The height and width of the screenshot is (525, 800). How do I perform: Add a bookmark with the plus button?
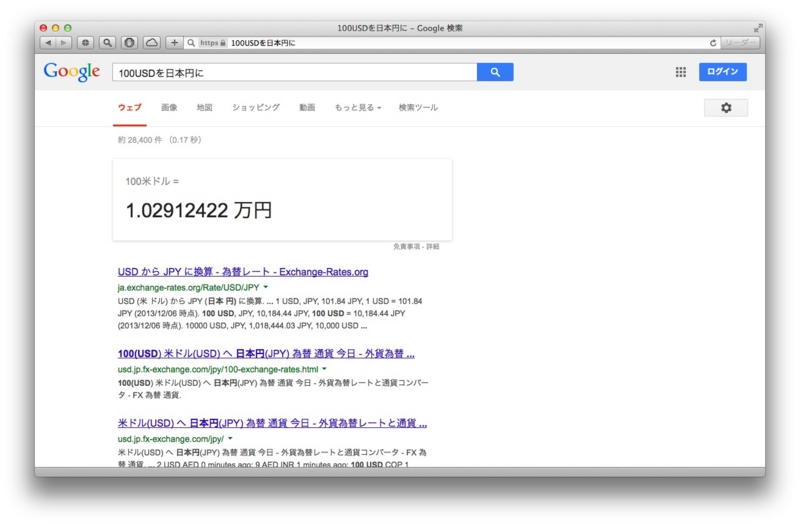coord(174,43)
